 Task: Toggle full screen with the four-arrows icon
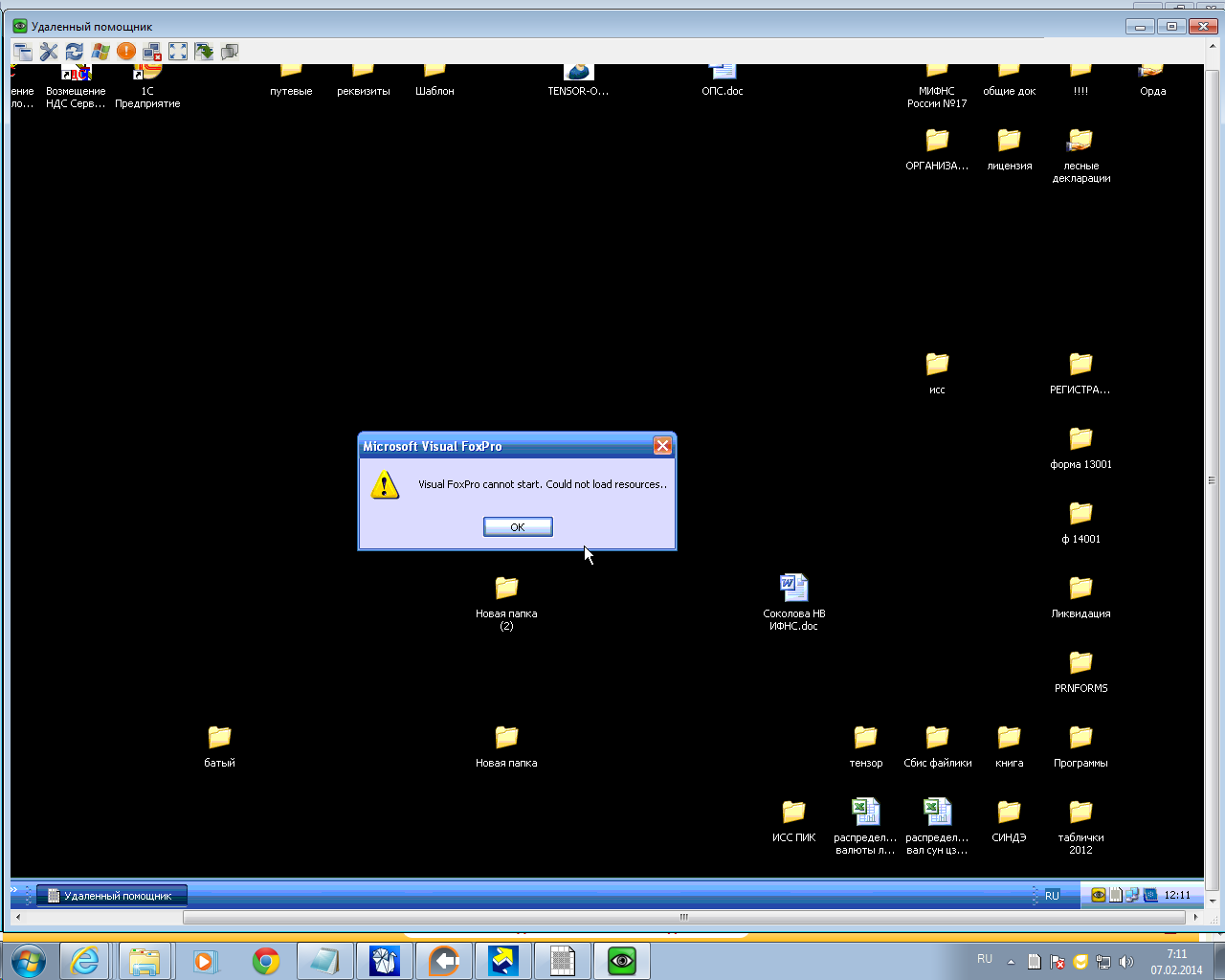click(x=178, y=52)
